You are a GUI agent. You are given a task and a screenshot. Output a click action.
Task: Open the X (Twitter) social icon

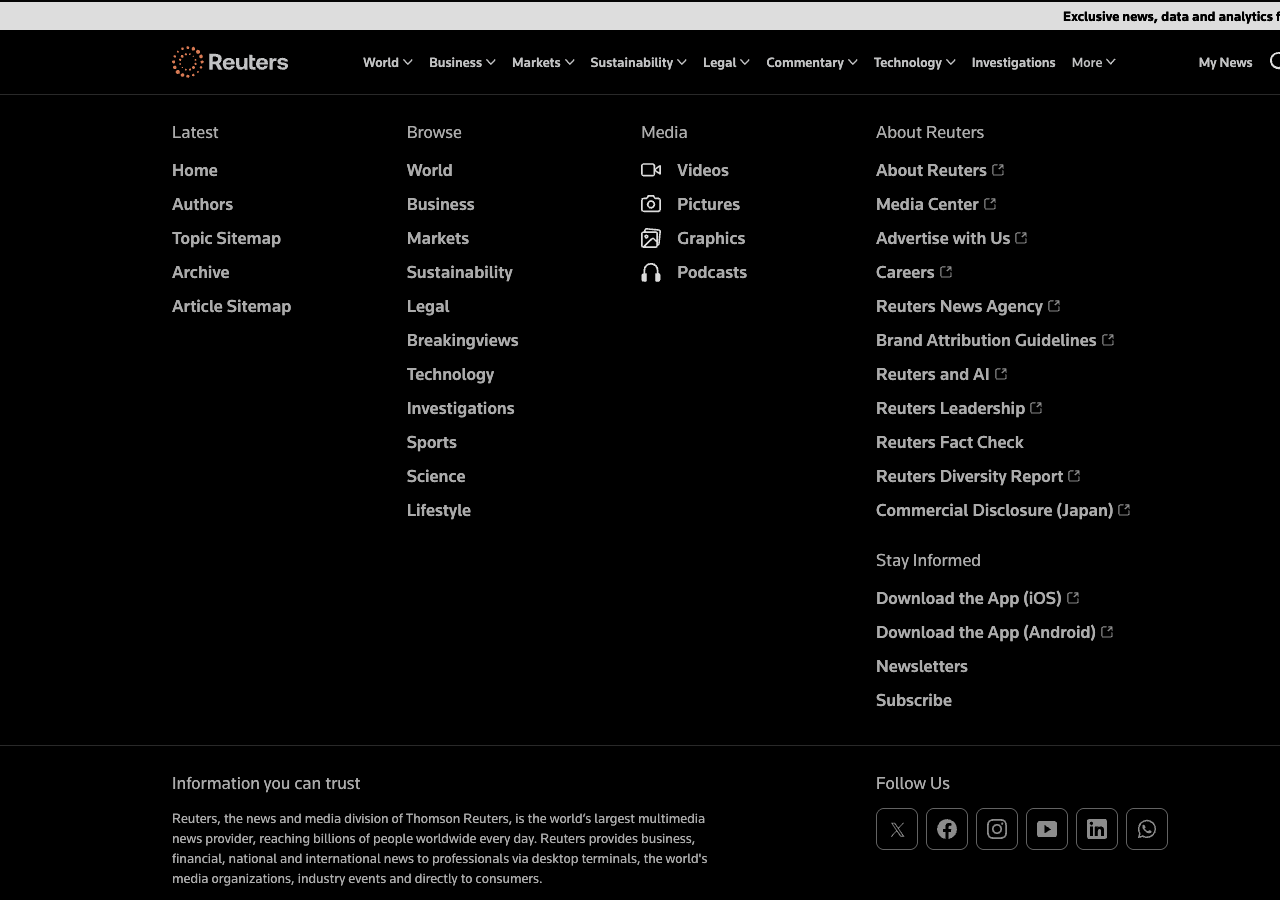click(897, 829)
